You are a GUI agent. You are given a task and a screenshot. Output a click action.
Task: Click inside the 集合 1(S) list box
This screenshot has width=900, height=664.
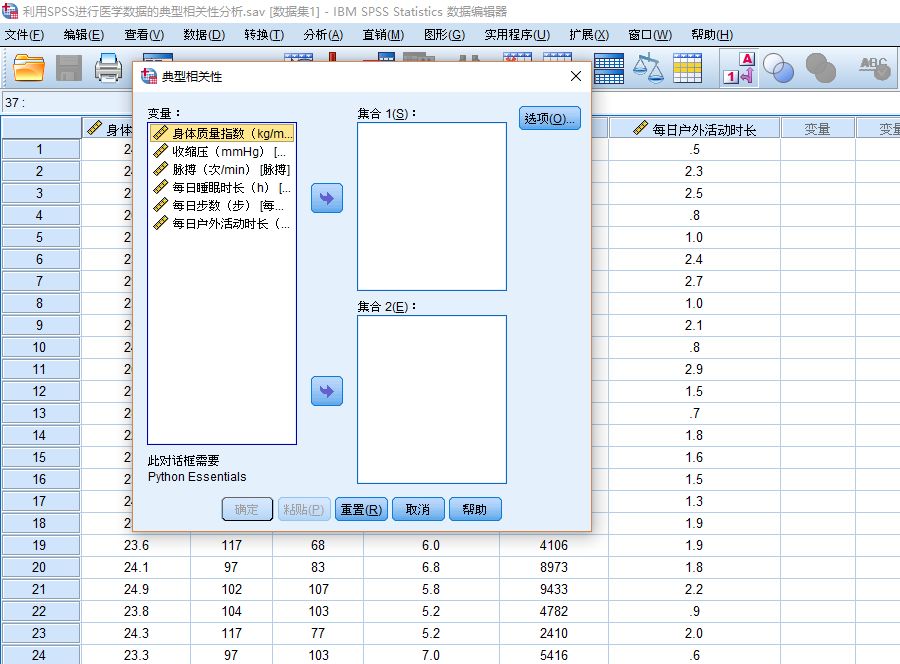pyautogui.click(x=432, y=207)
